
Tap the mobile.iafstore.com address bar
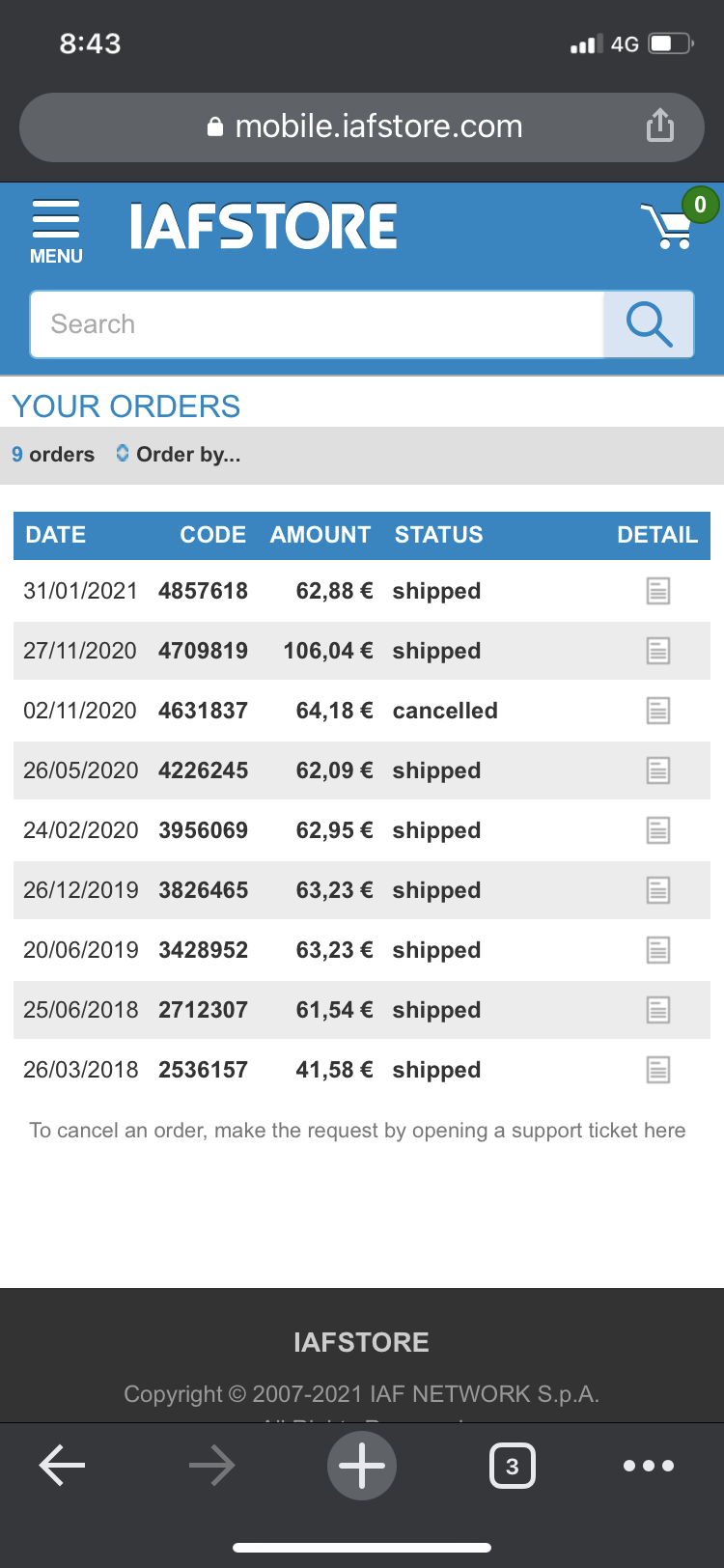coord(362,126)
